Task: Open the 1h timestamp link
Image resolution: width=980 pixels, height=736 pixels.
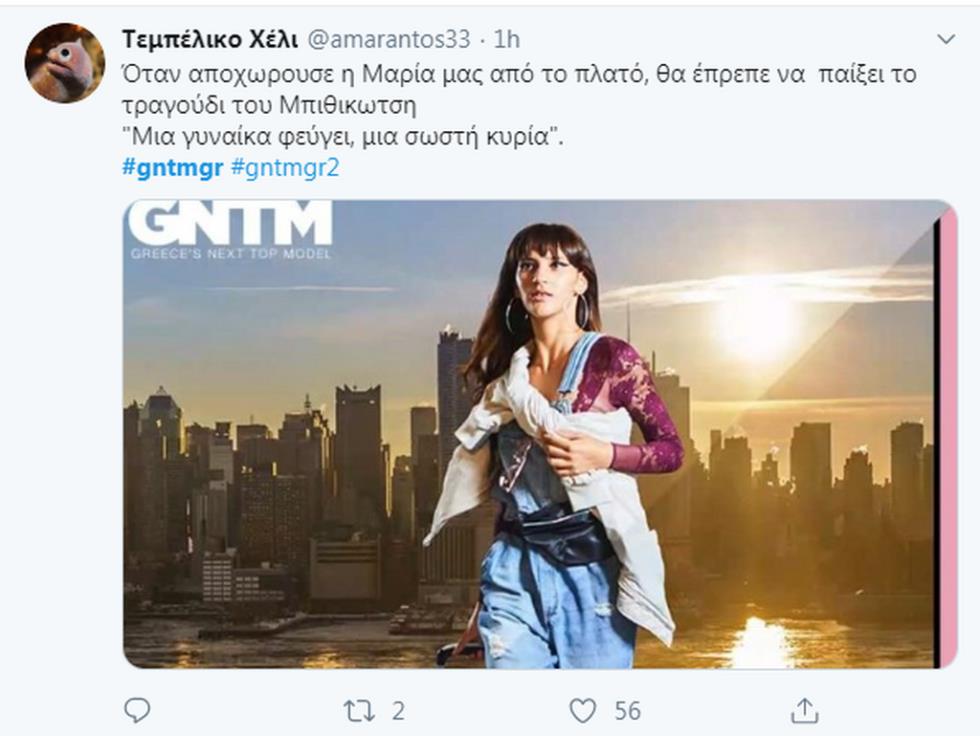Action: tap(506, 39)
